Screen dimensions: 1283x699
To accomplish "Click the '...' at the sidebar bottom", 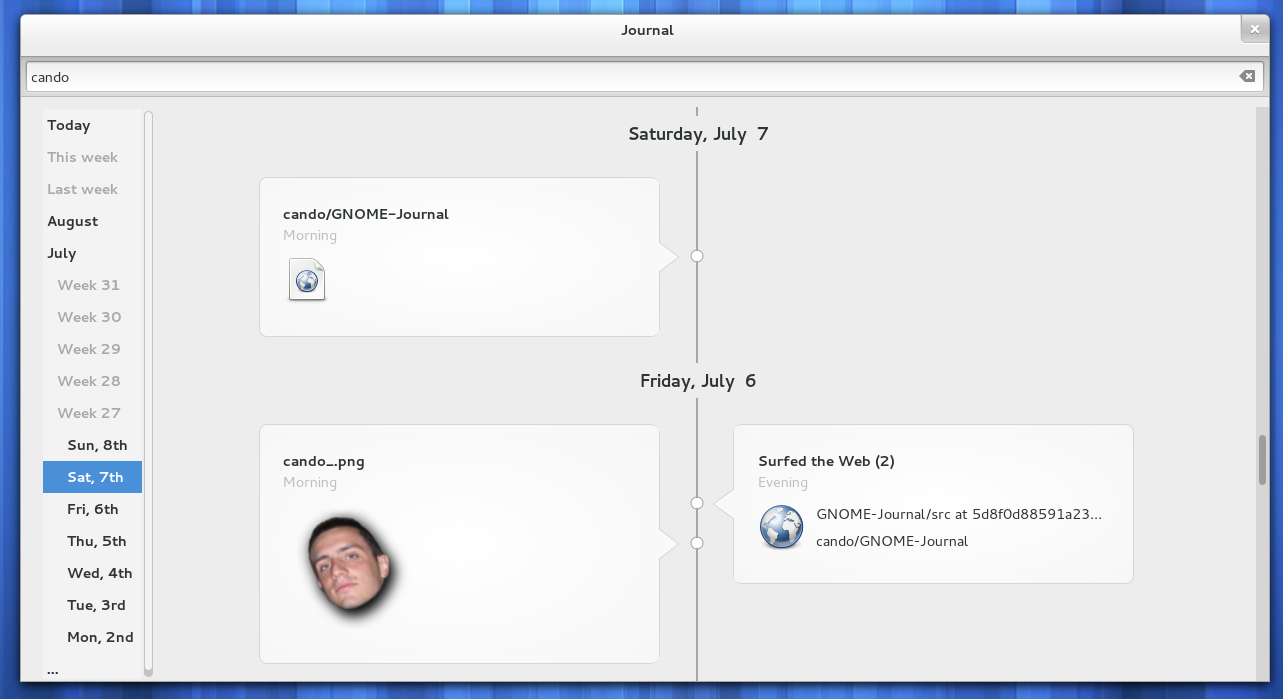I will click(x=53, y=670).
